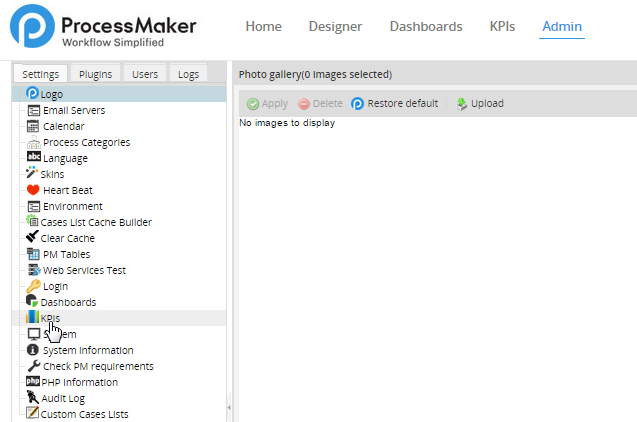The width and height of the screenshot is (637, 422).
Task: Click the Clear Cache broom icon
Action: 33,238
